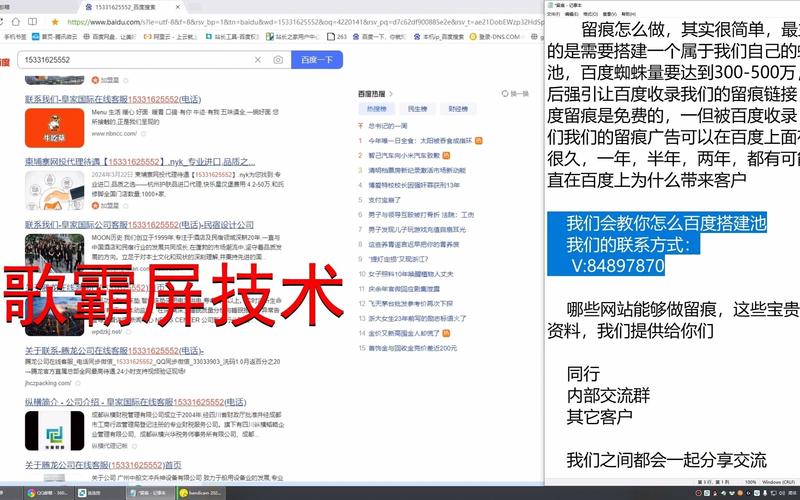Clear the Baidu search box with X
Viewport: 800px width, 500px height.
pos(258,60)
